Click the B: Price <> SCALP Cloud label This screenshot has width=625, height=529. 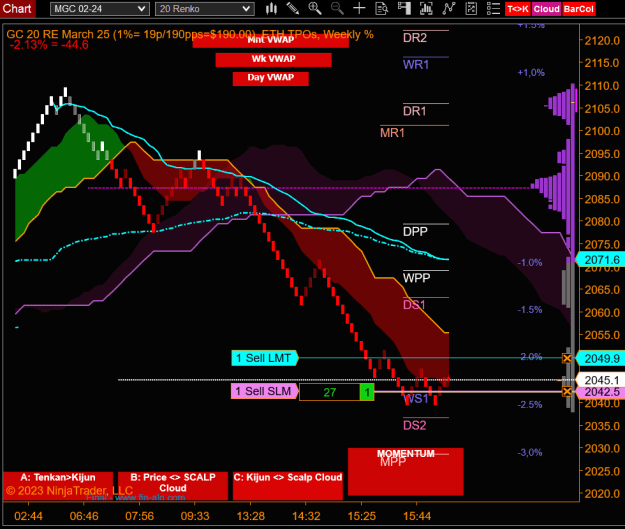coord(173,486)
